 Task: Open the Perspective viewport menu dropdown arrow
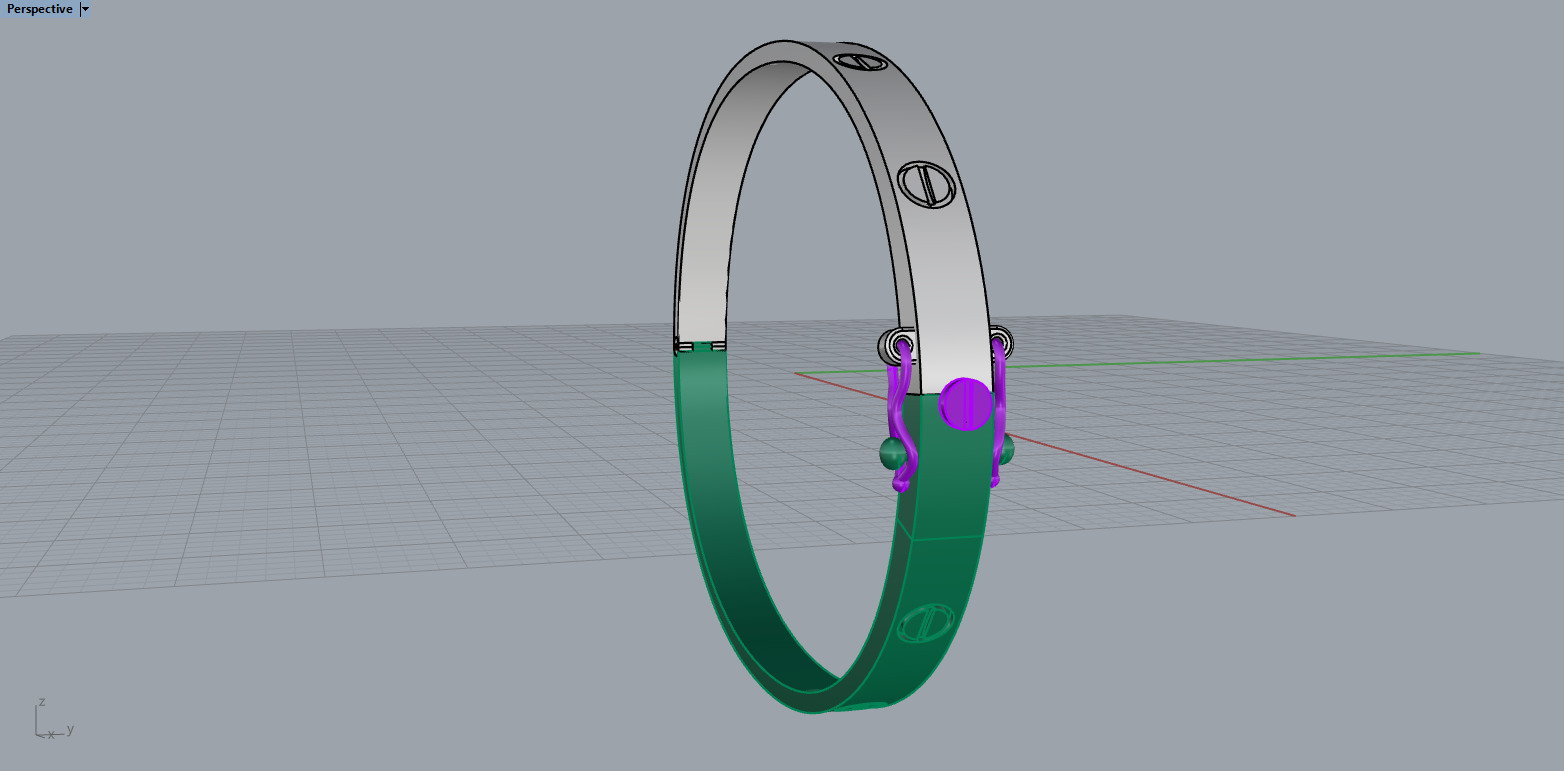[85, 9]
